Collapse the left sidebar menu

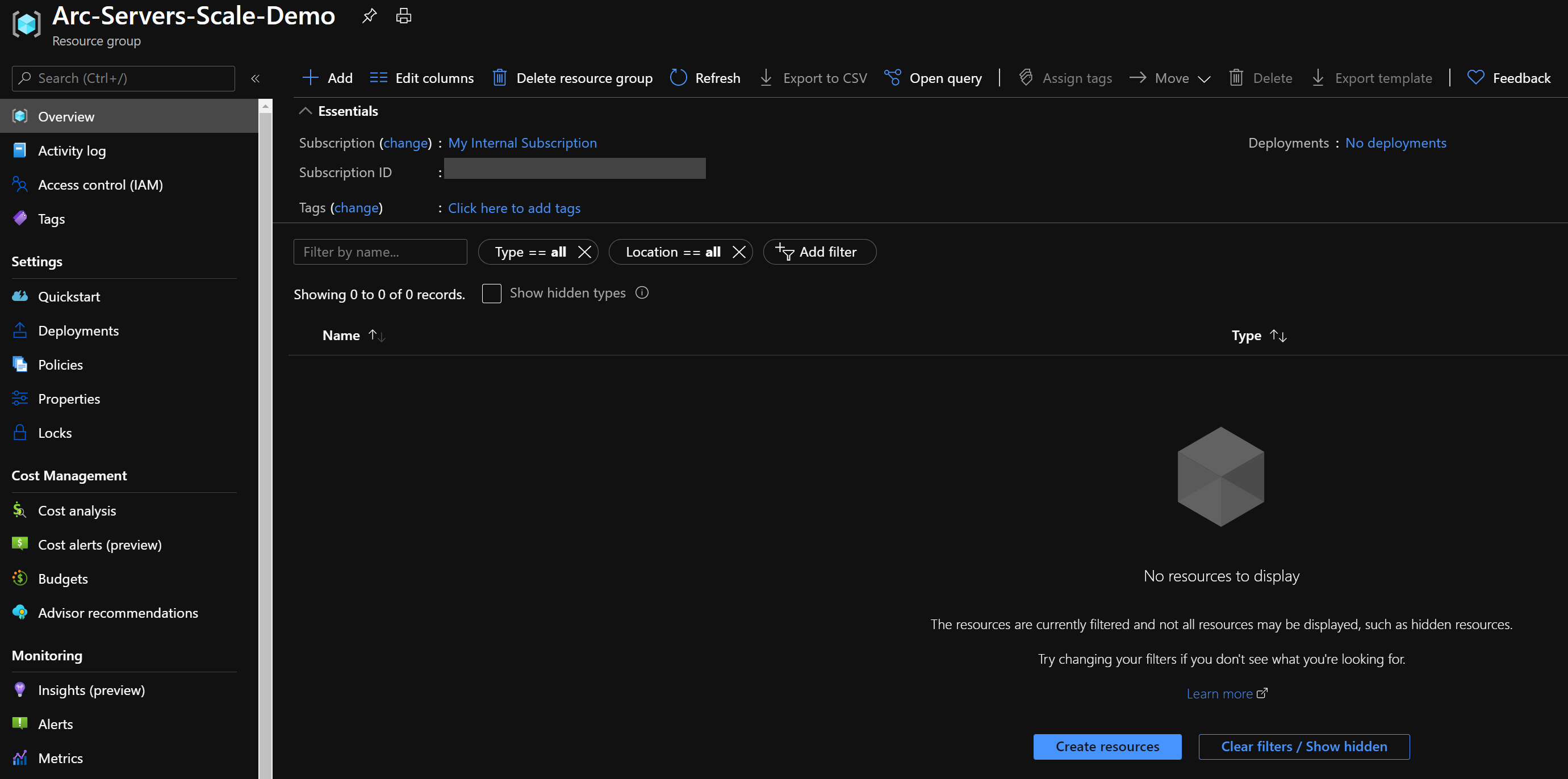pyautogui.click(x=256, y=78)
